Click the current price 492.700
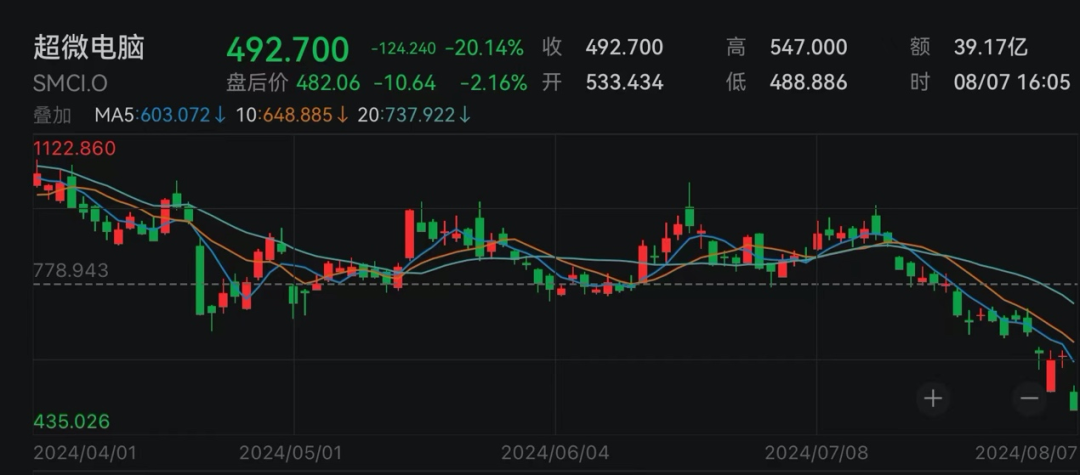This screenshot has height=475, width=1080. pyautogui.click(x=288, y=50)
